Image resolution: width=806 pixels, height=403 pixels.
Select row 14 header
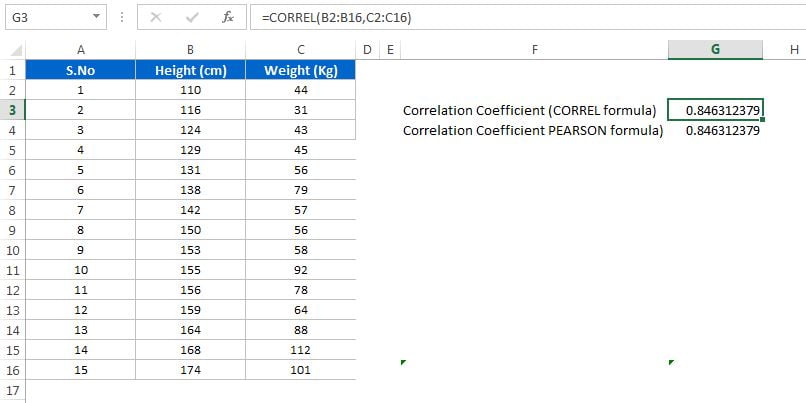tap(13, 331)
